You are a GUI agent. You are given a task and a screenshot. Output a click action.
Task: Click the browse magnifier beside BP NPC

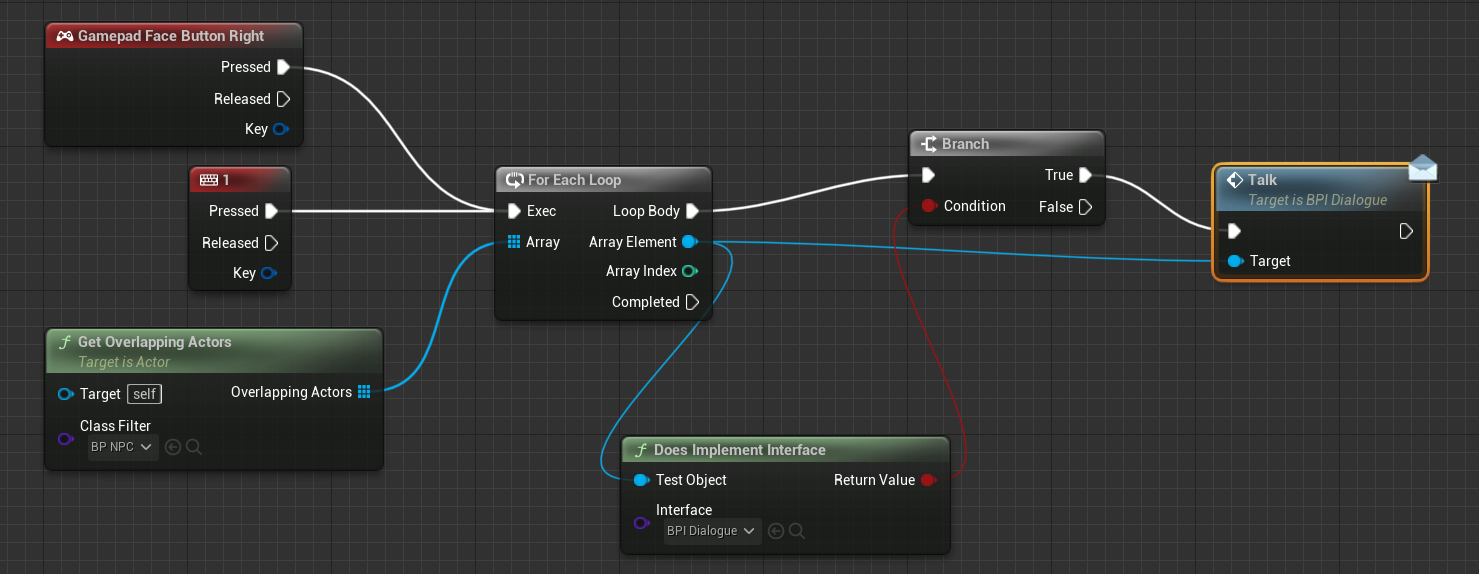click(x=194, y=447)
